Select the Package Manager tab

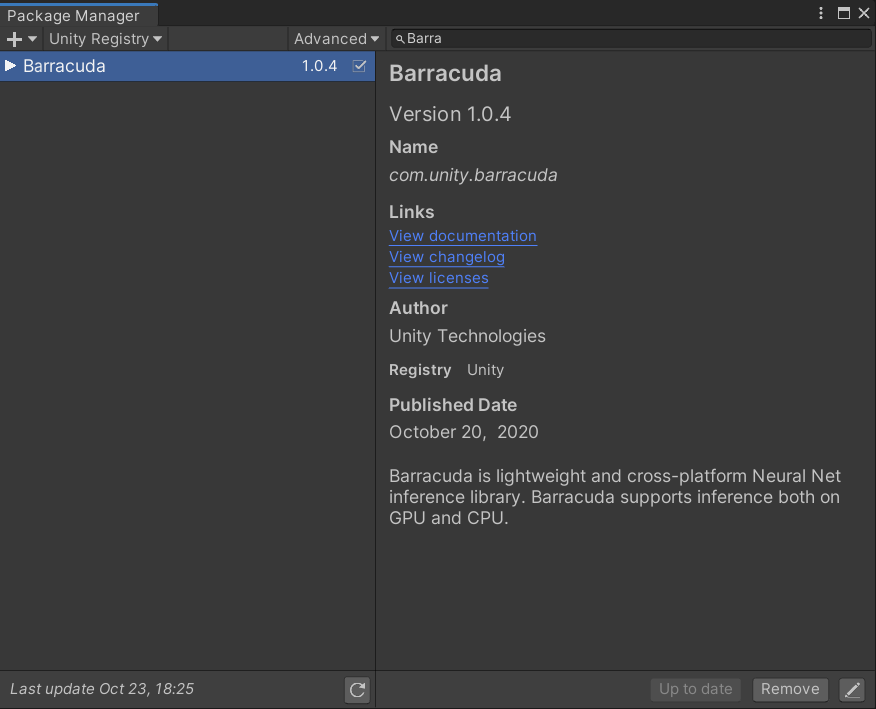73,15
